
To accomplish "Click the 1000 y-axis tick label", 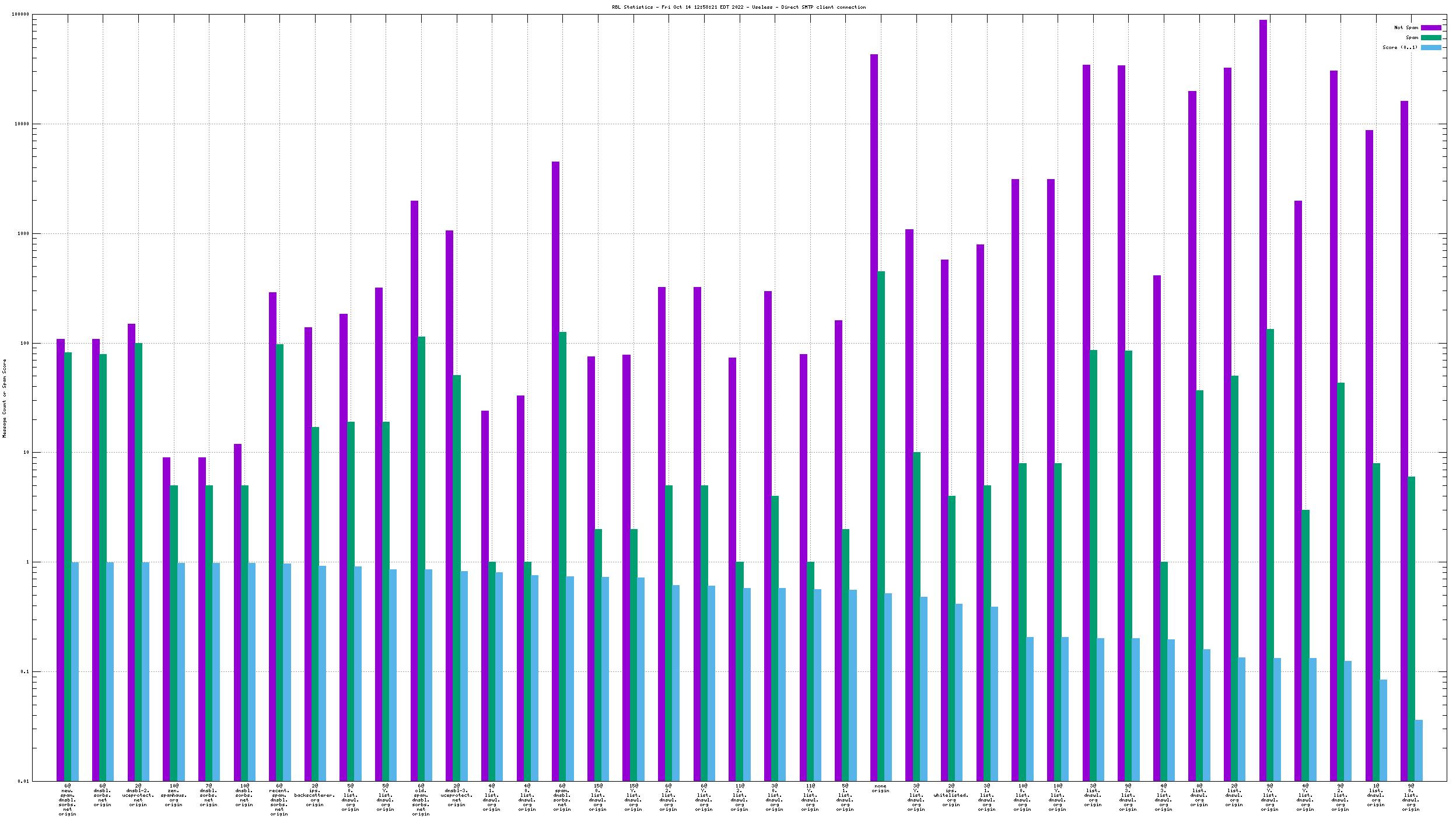I will [x=22, y=233].
